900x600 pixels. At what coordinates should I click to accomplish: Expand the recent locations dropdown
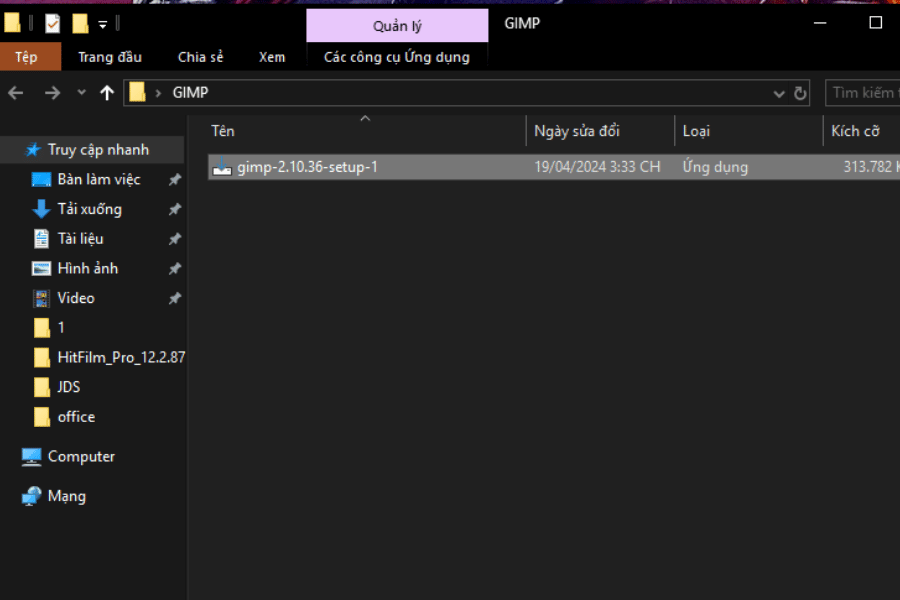[82, 93]
